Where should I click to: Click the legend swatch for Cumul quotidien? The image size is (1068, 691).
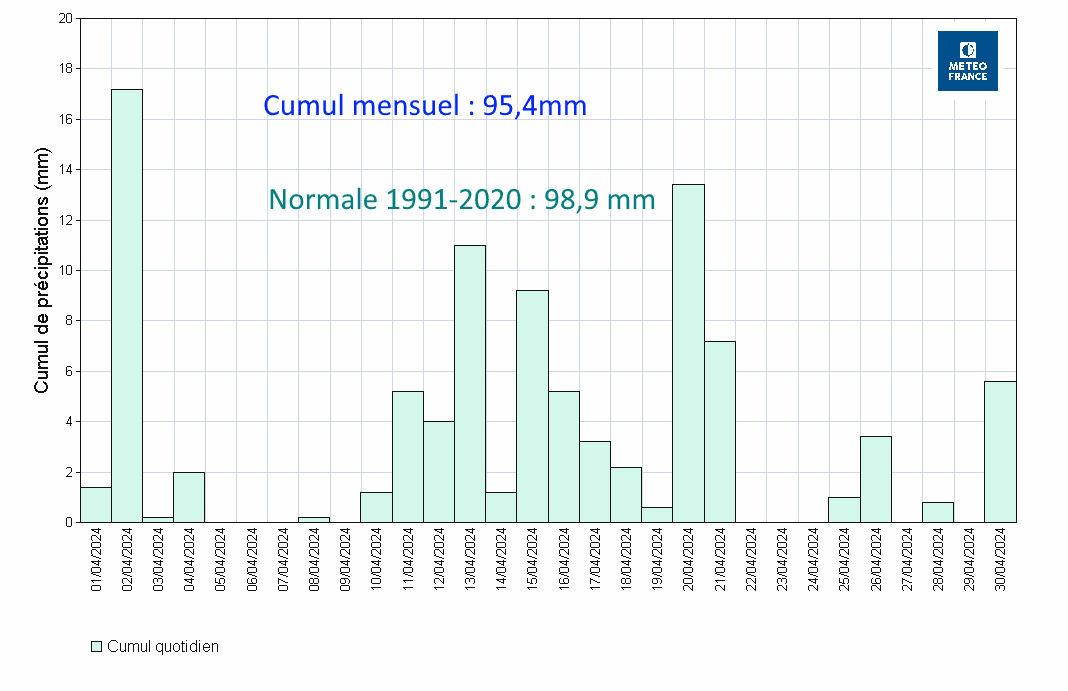tap(96, 646)
